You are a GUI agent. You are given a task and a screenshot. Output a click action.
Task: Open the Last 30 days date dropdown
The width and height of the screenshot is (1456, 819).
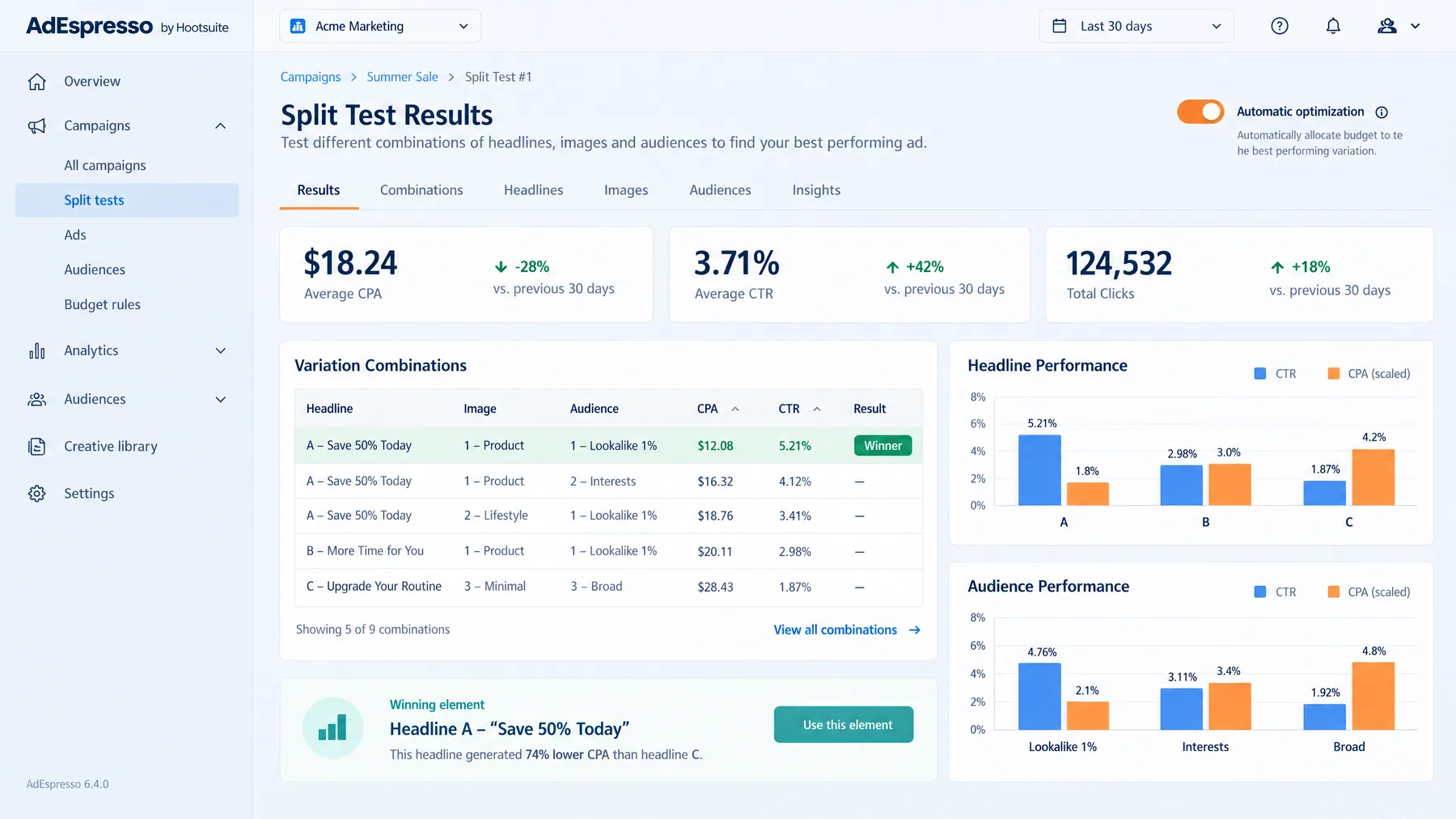pos(1136,26)
